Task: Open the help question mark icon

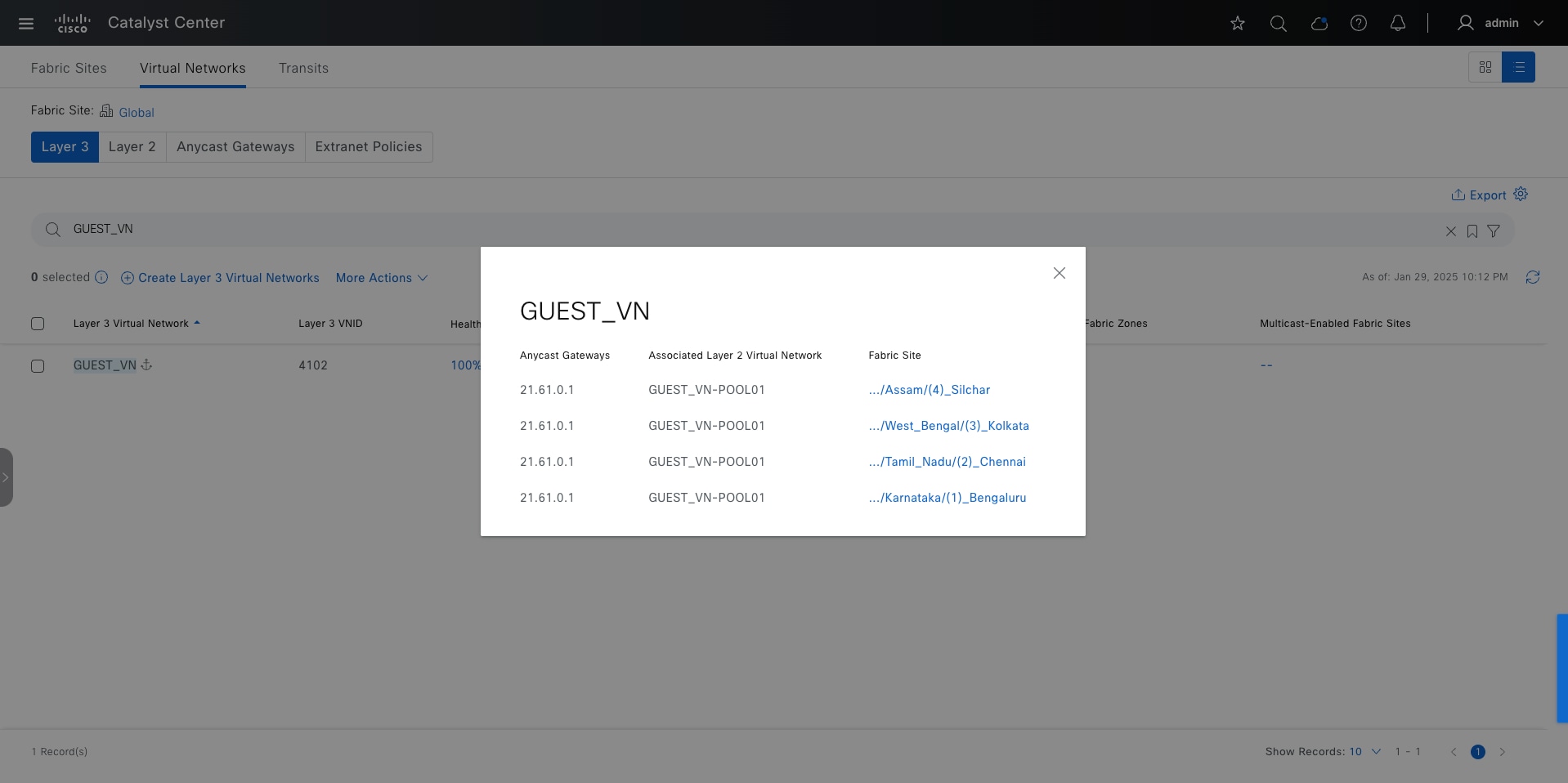Action: click(x=1359, y=23)
